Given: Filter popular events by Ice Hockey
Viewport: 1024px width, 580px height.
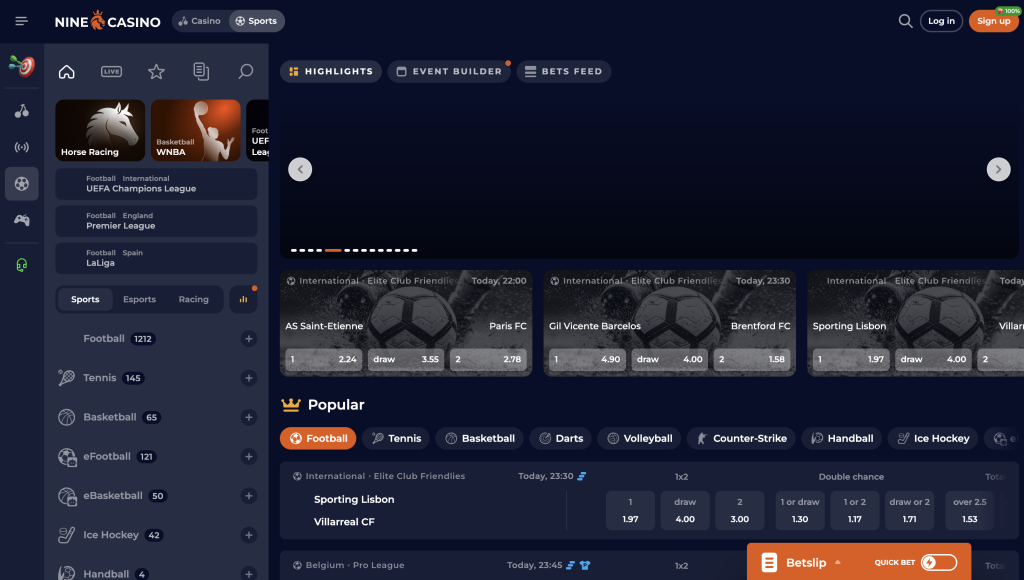Looking at the screenshot, I should (933, 438).
